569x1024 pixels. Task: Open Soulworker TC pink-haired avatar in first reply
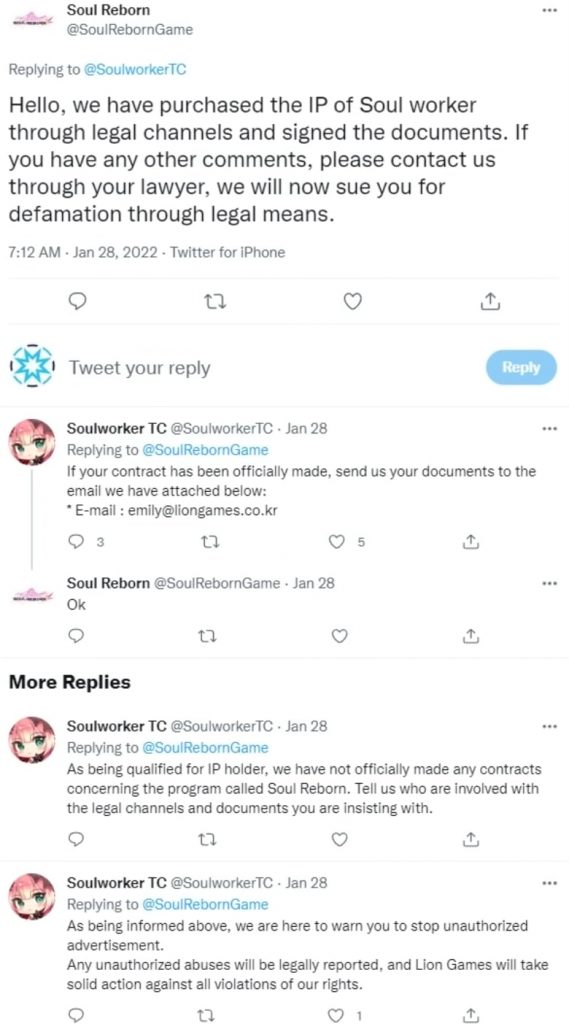click(32, 441)
